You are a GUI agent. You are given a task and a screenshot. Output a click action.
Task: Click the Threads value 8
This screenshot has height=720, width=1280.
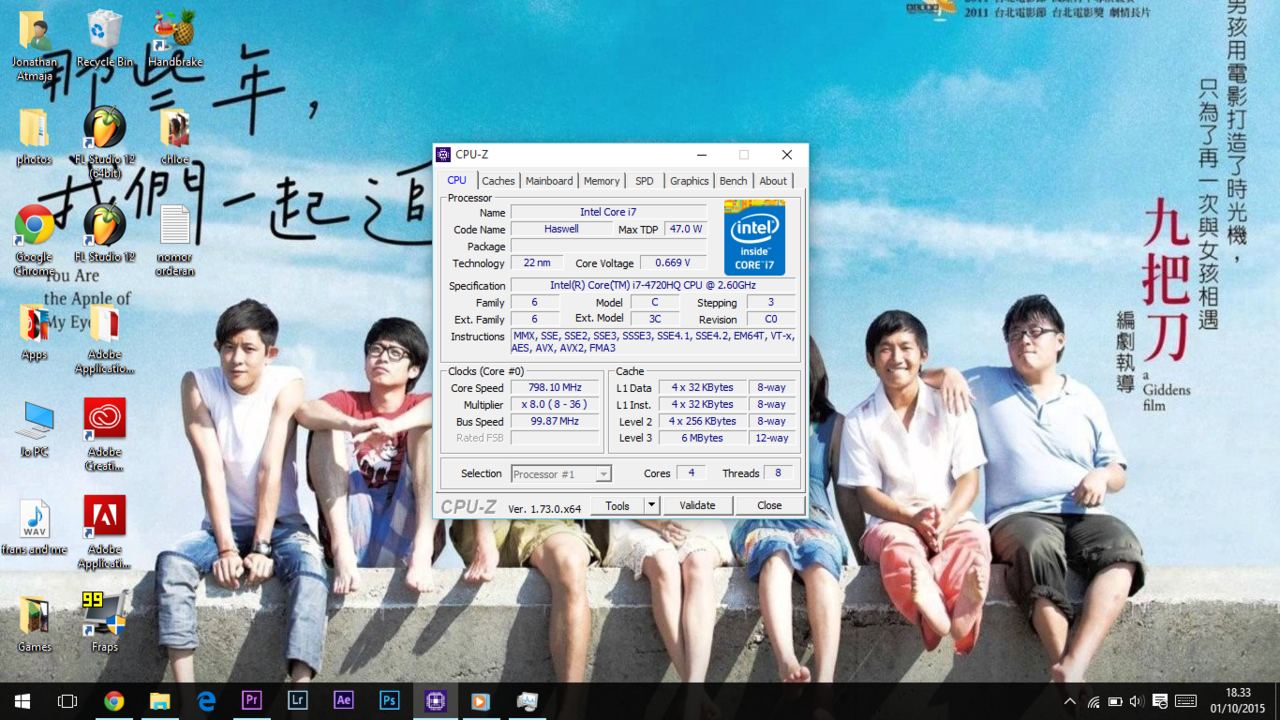click(x=778, y=473)
